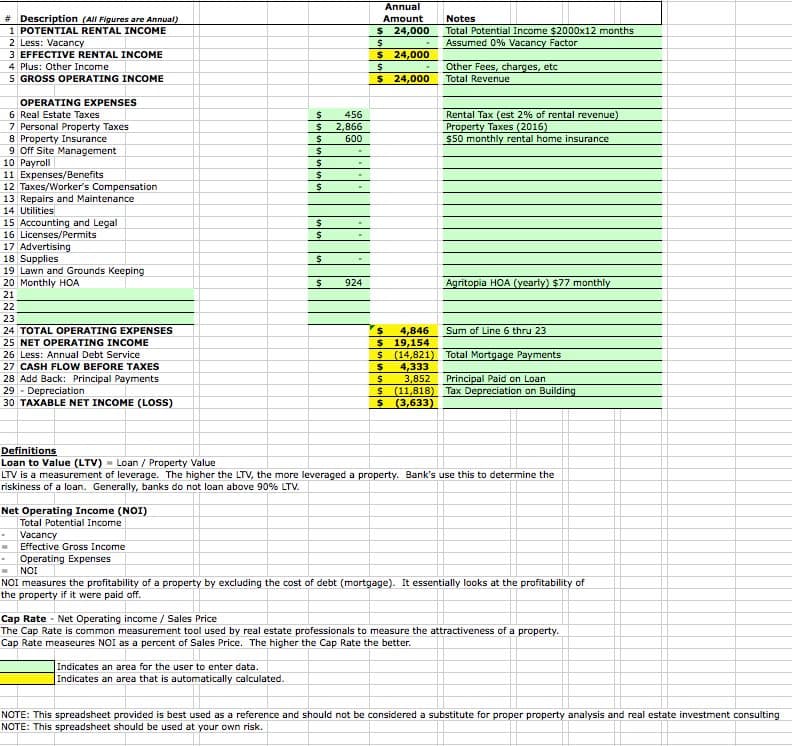Click the 'Plus: Other Income' label
792x746 pixels.
click(x=64, y=67)
